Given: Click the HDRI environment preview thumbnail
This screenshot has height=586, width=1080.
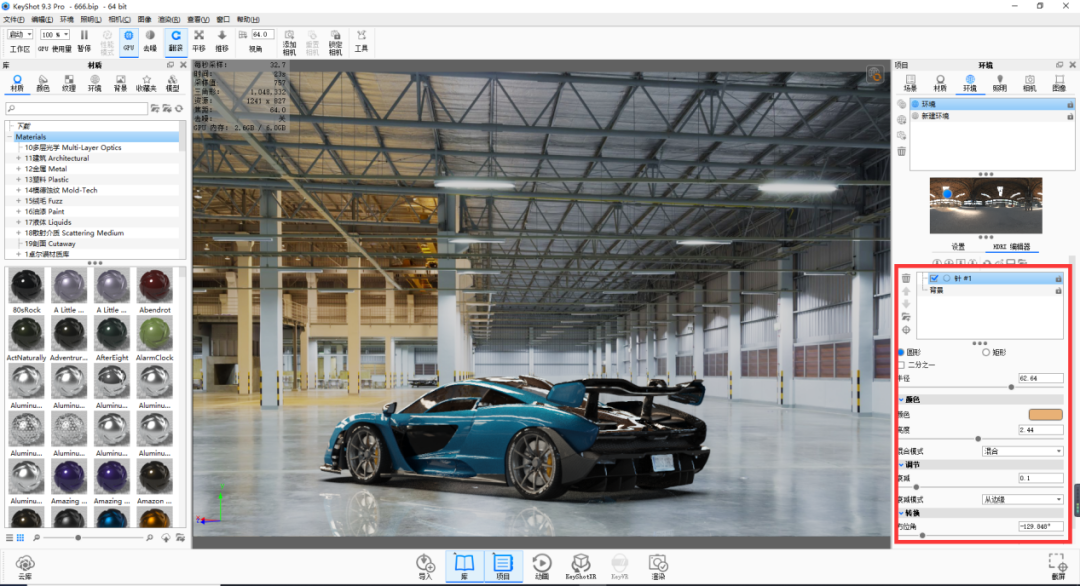Looking at the screenshot, I should (x=986, y=205).
